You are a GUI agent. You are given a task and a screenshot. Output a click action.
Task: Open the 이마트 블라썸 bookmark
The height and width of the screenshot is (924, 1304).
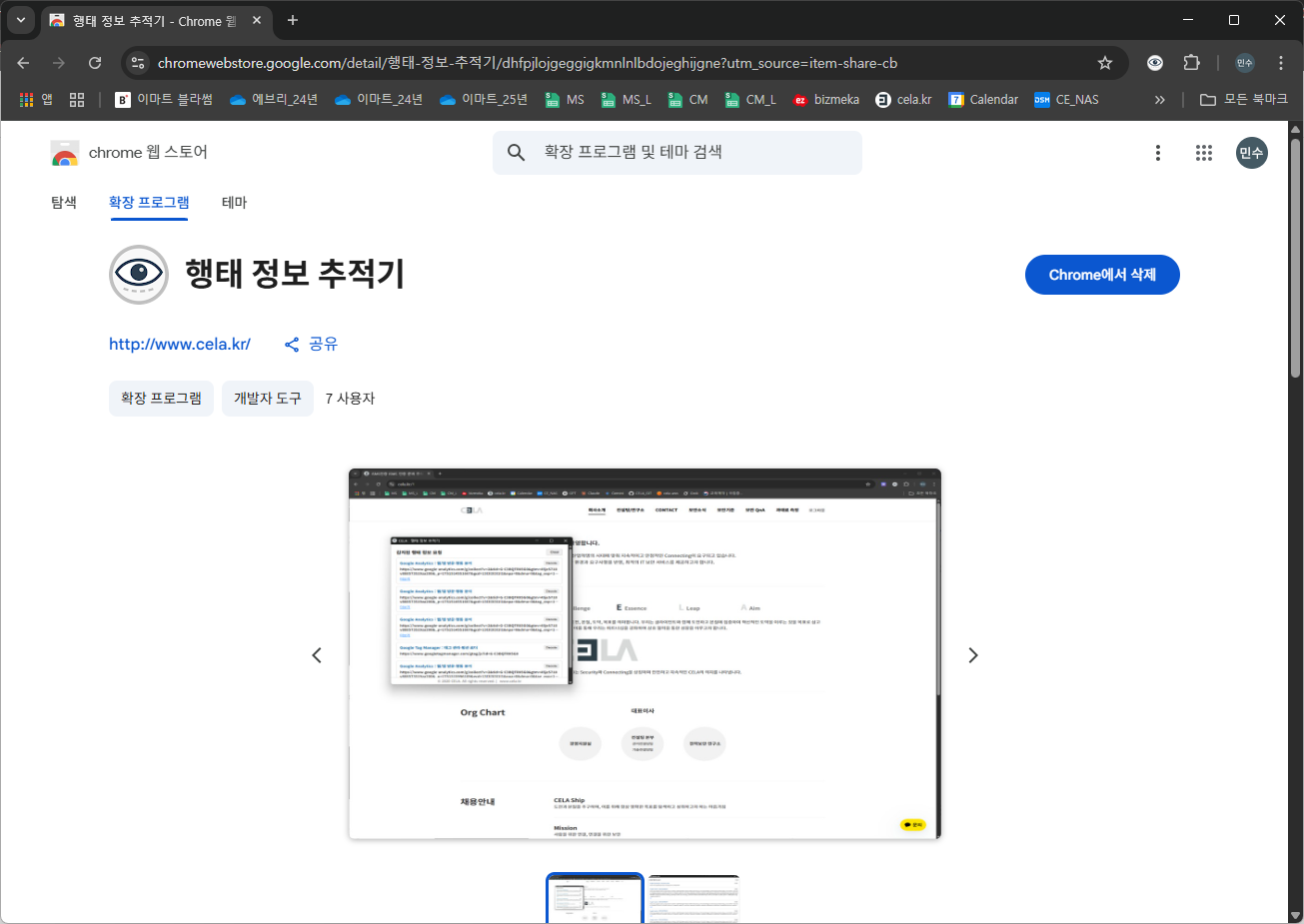(164, 99)
